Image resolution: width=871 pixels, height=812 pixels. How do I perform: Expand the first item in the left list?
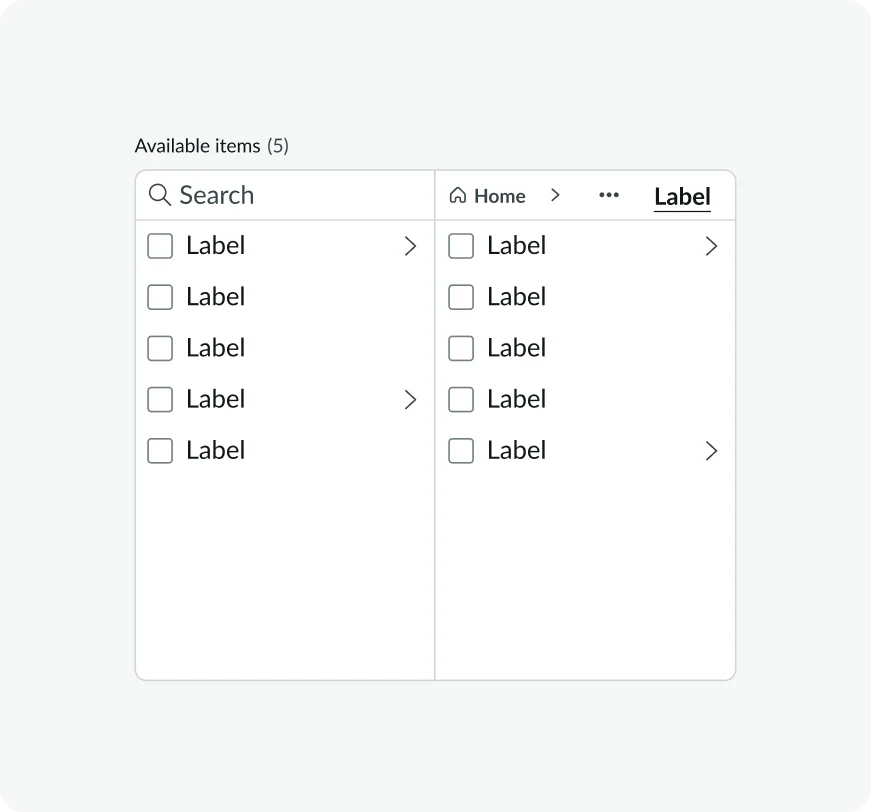(x=410, y=246)
